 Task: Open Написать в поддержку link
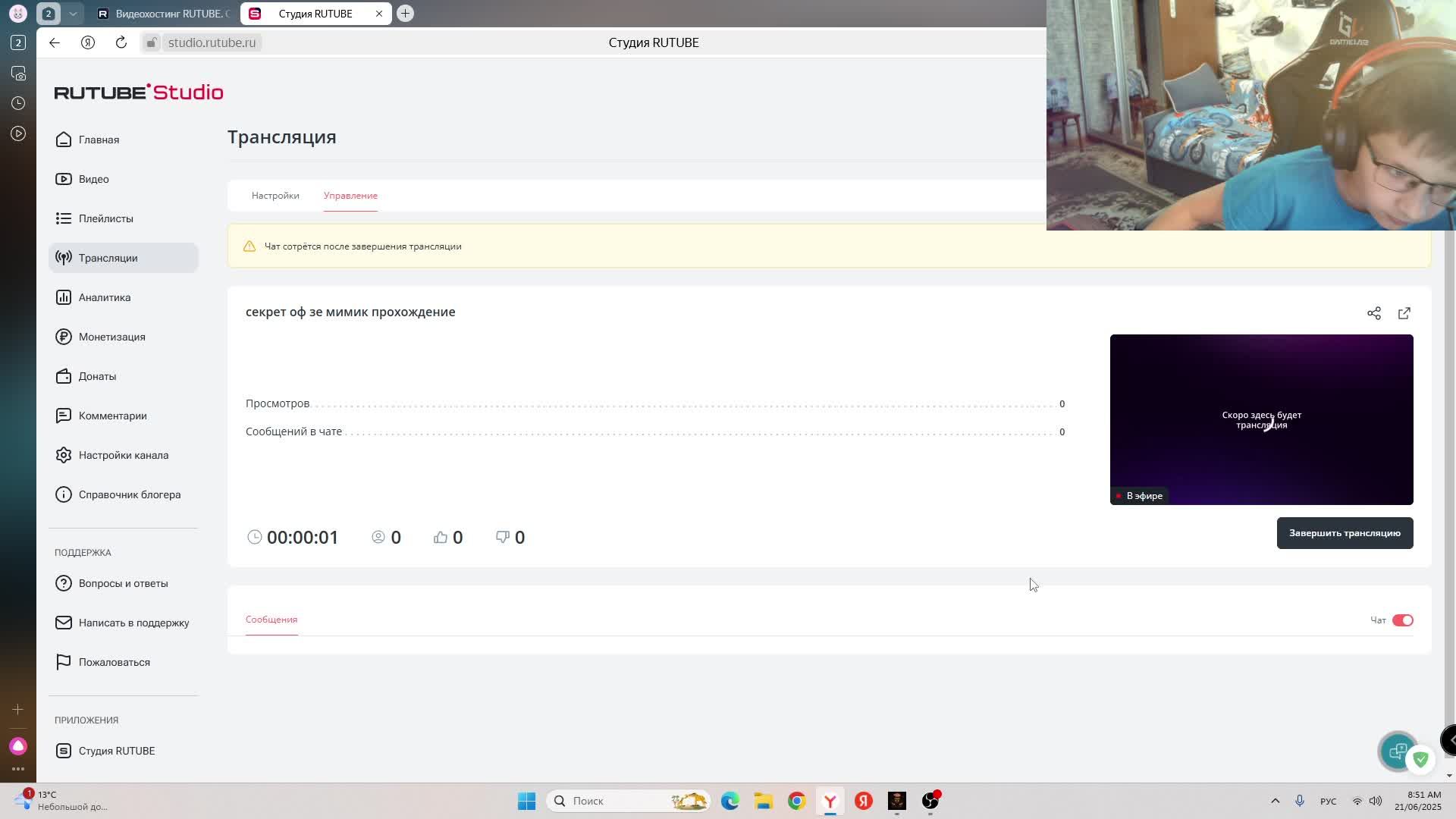133,623
